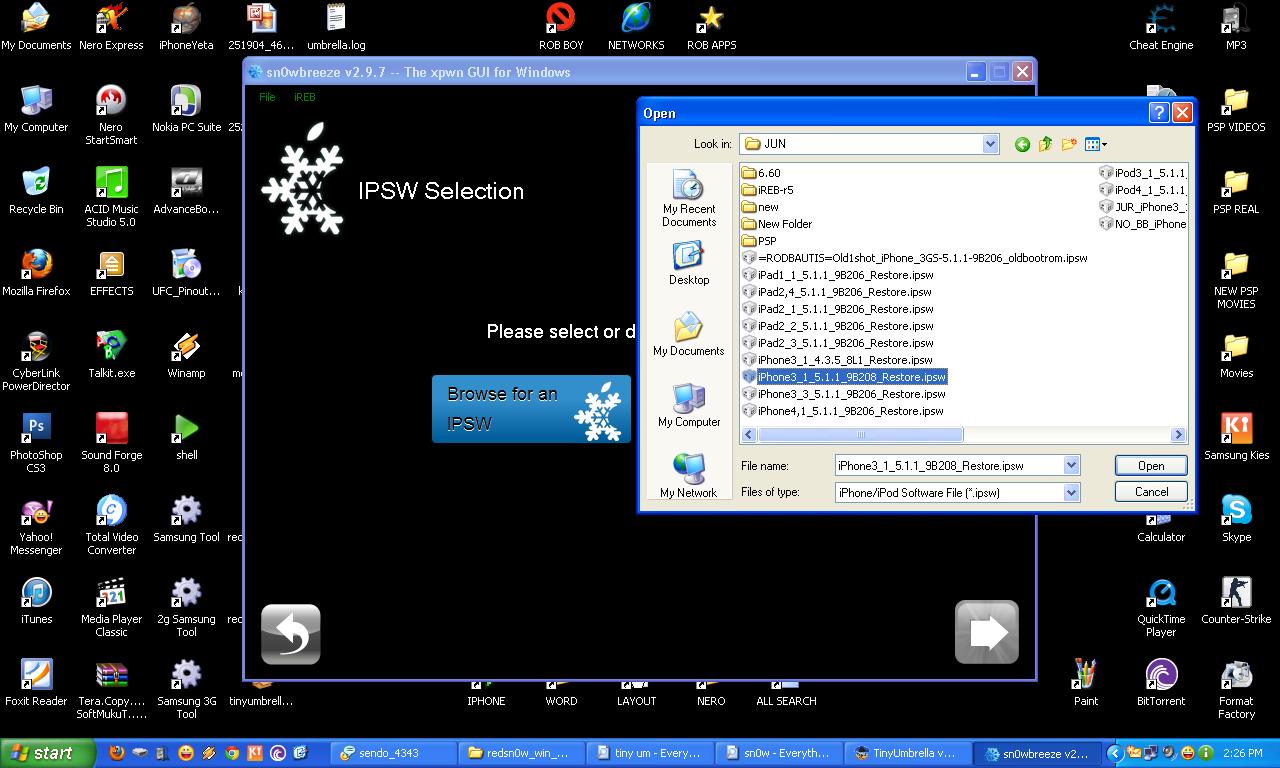Select iPhone4,1_5.1.1_9B206_Restore.ipsw file
1280x768 pixels.
[x=843, y=411]
